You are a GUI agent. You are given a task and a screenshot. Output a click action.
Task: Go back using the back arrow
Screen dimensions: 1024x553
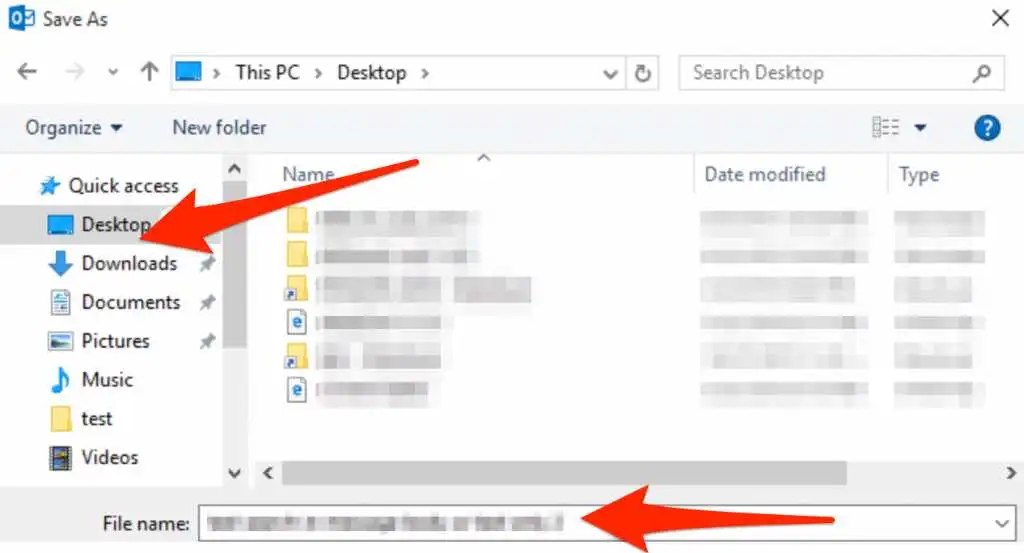(x=27, y=71)
